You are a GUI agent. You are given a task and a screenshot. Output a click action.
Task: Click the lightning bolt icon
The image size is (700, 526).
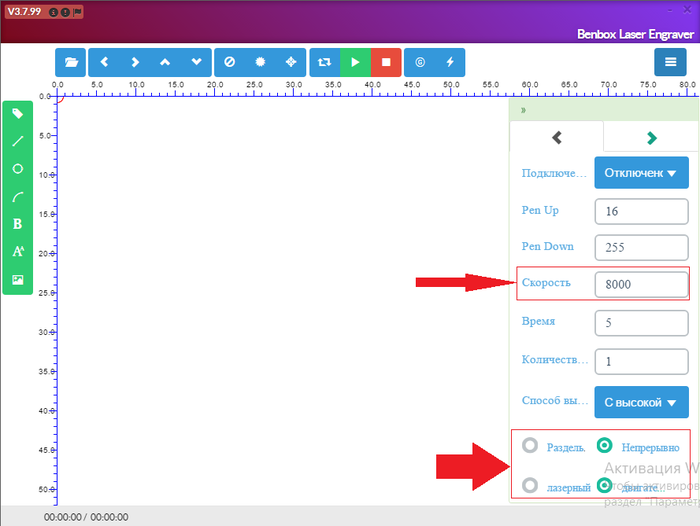[x=449, y=62]
